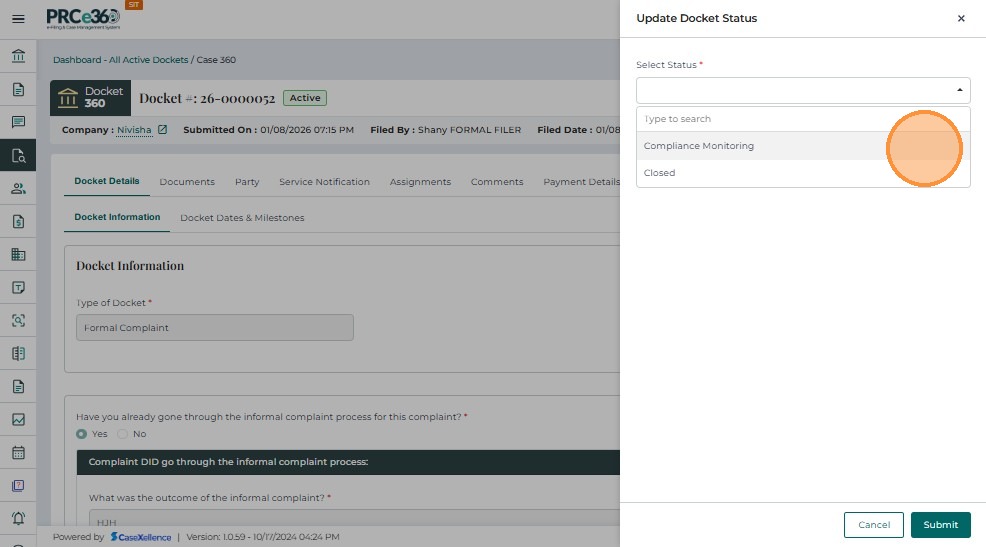986x547 pixels.
Task: Open the calendar sidebar icon
Action: tap(18, 452)
